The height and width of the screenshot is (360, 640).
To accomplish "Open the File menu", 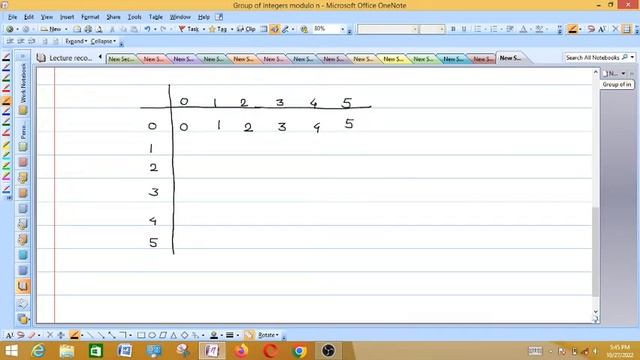I will pos(13,17).
